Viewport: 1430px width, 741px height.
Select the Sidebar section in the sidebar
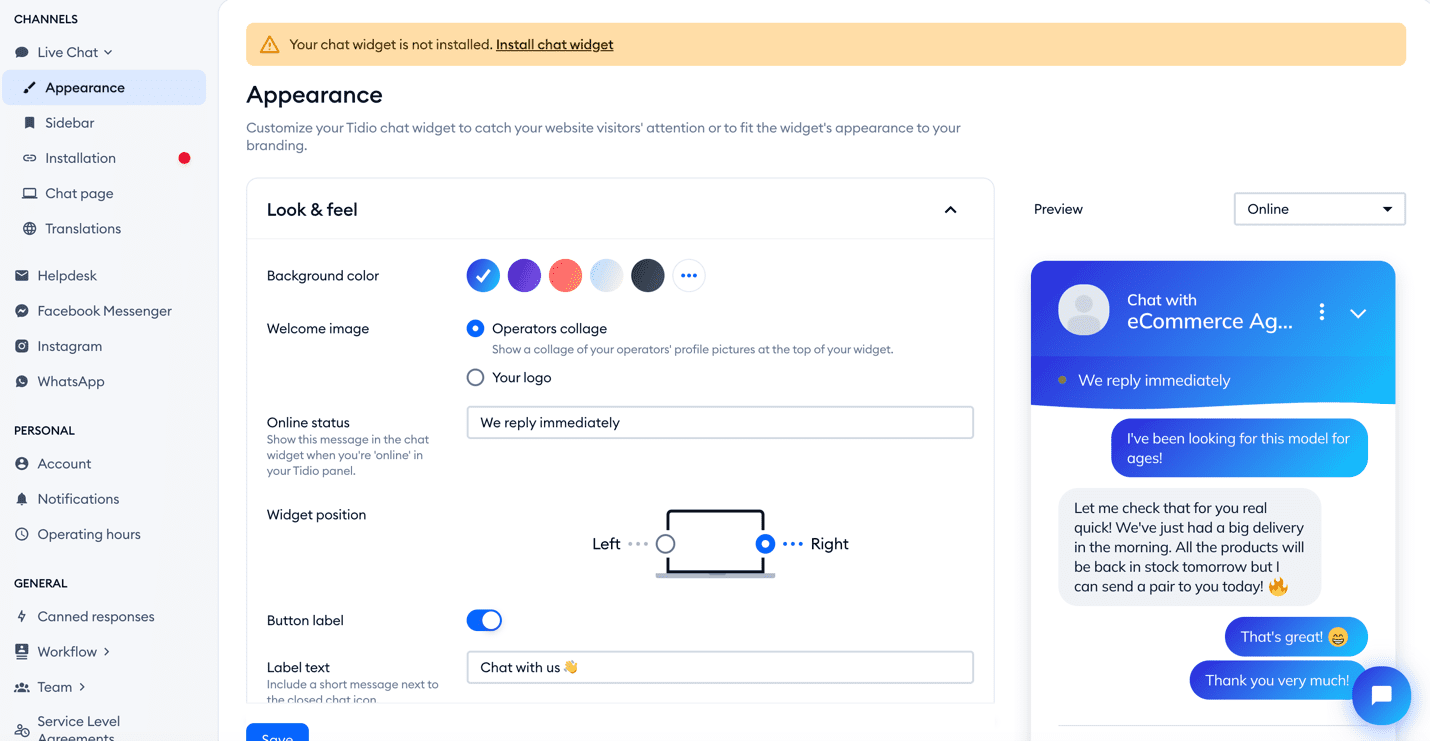tap(69, 122)
